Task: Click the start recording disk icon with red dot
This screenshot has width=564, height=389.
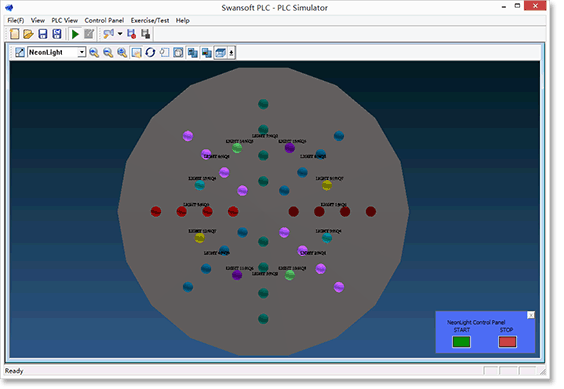Action: coord(131,34)
